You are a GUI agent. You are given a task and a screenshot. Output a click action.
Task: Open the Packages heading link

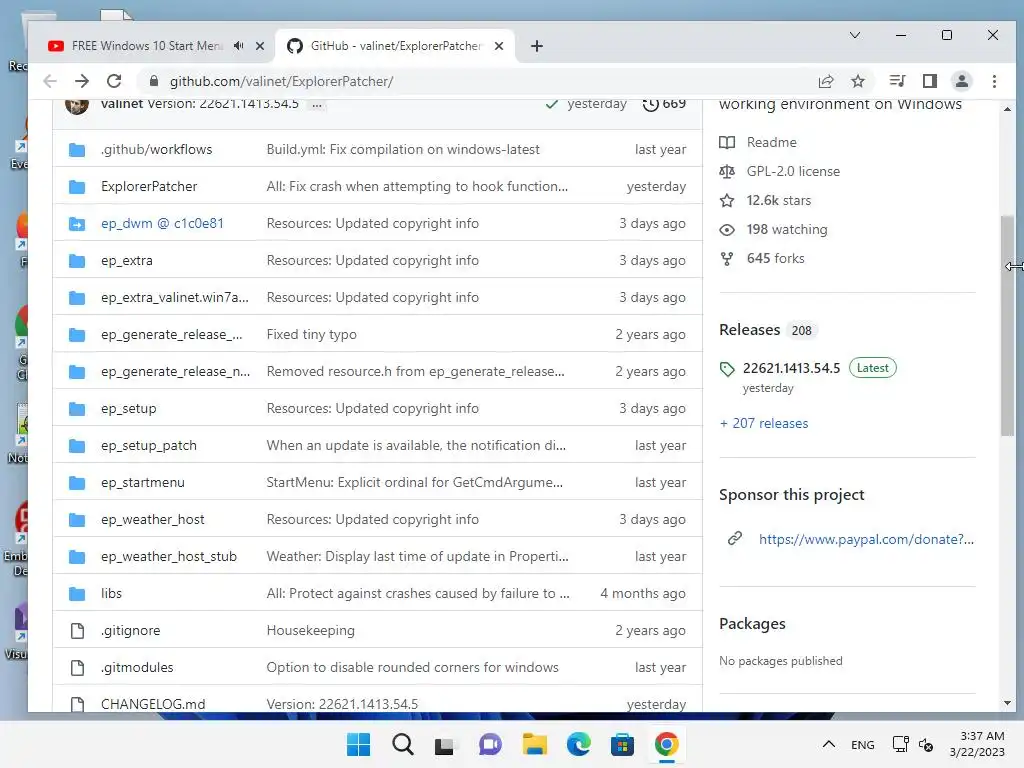[752, 624]
